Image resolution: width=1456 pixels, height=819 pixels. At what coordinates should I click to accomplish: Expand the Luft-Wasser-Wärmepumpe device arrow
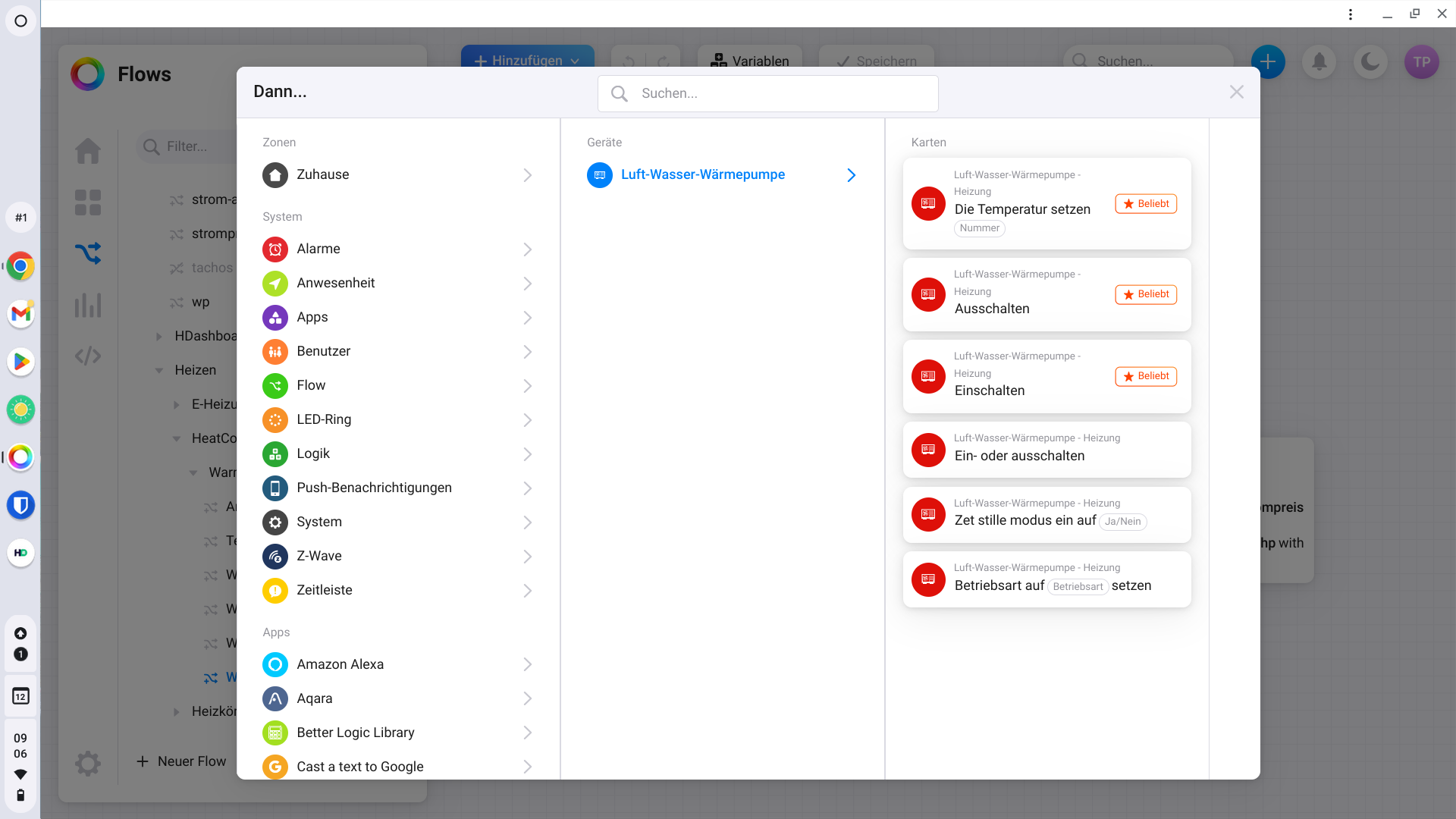[x=851, y=175]
